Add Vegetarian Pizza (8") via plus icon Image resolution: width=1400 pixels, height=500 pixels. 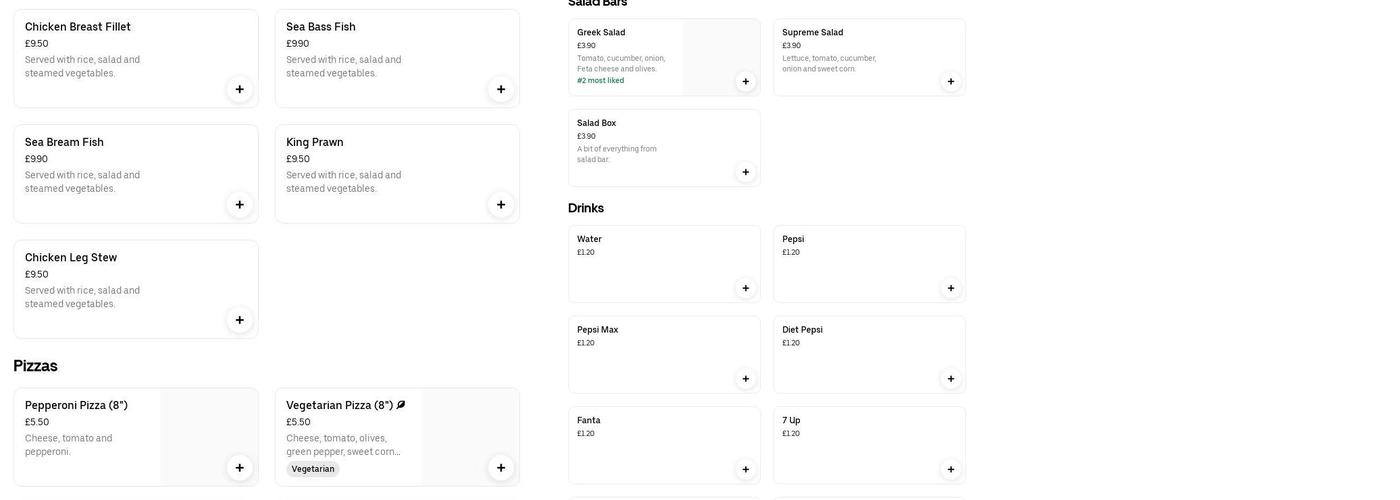(501, 468)
